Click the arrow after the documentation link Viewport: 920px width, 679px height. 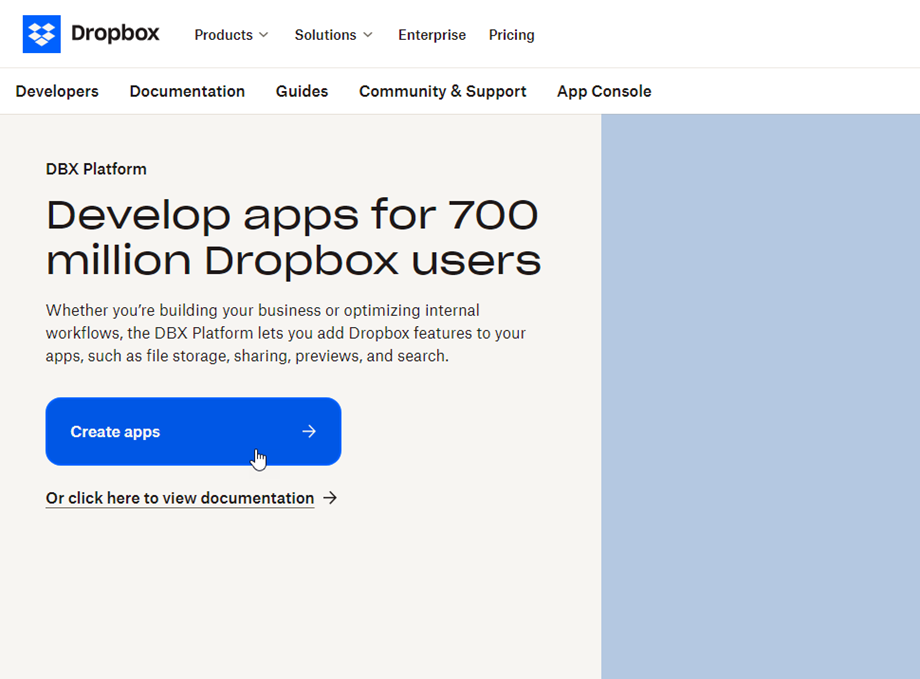(331, 498)
